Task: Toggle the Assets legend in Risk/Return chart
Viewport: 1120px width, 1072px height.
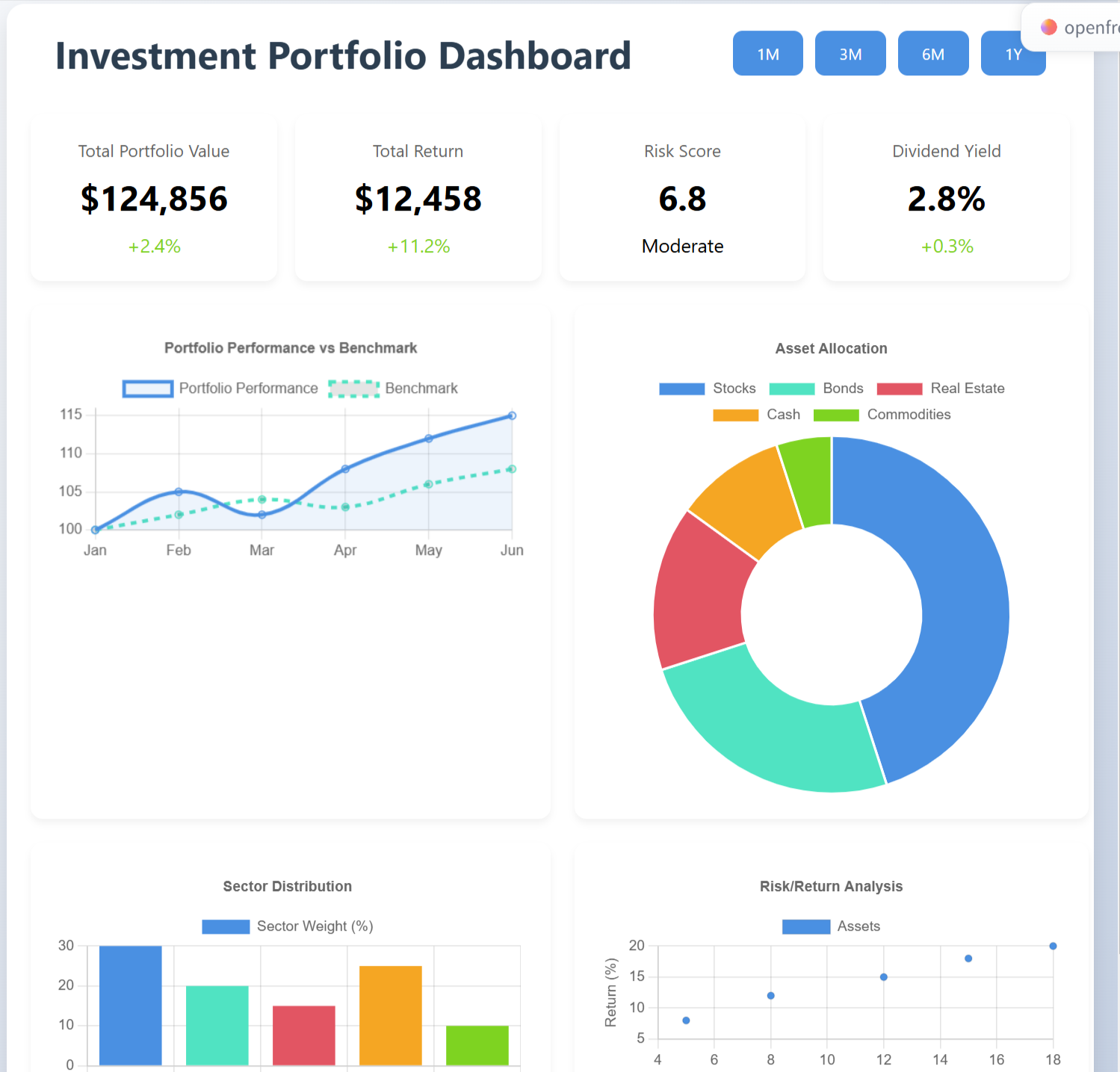Action: pos(831,926)
